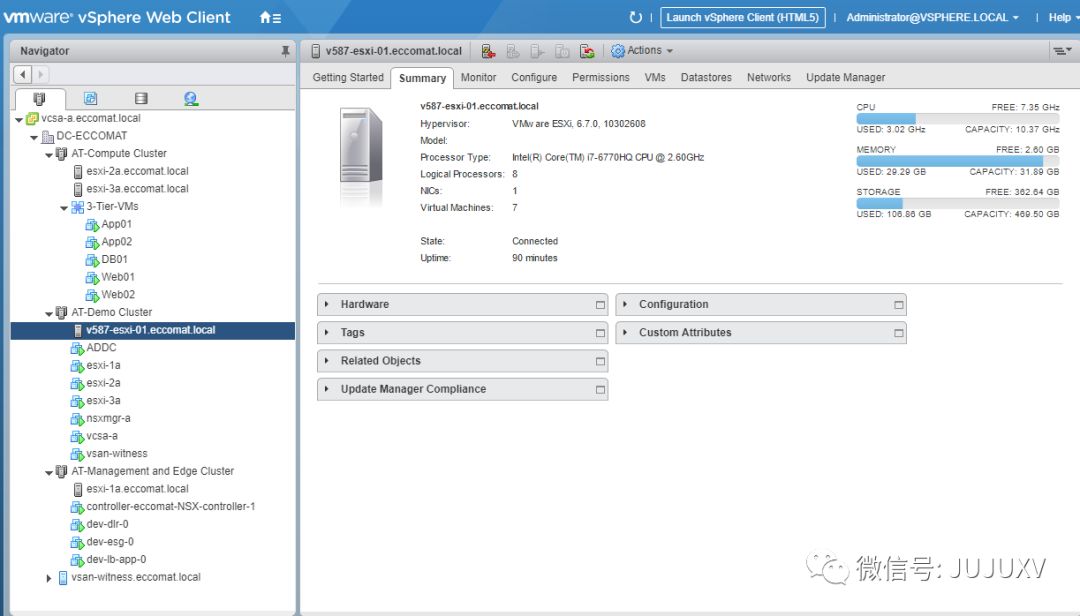Refresh the vSphere Web Client
1080x616 pixels.
(x=635, y=17)
